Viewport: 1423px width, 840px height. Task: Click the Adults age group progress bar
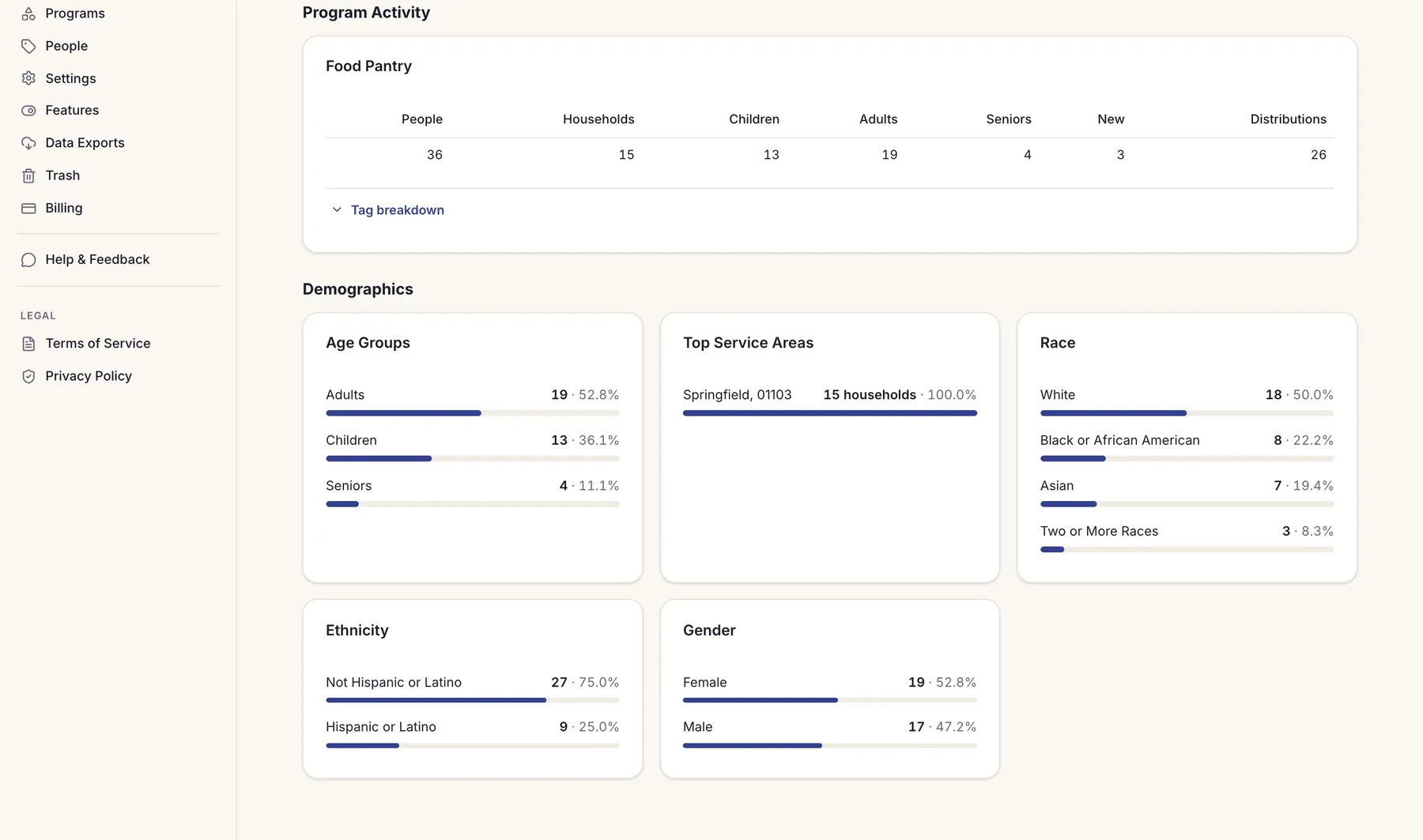coord(472,413)
